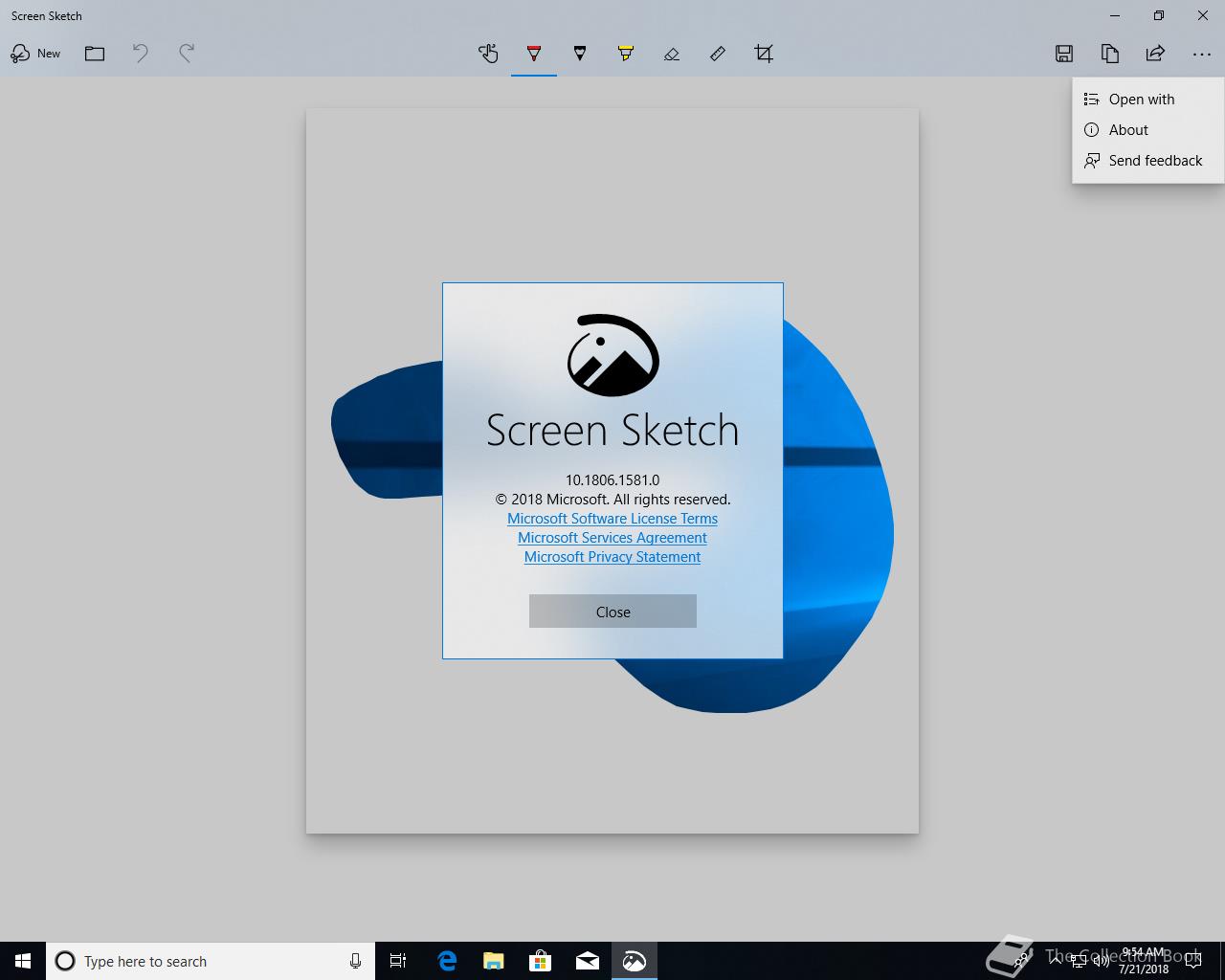Image resolution: width=1225 pixels, height=980 pixels.
Task: Focus the taskbar search box
Action: (210, 961)
